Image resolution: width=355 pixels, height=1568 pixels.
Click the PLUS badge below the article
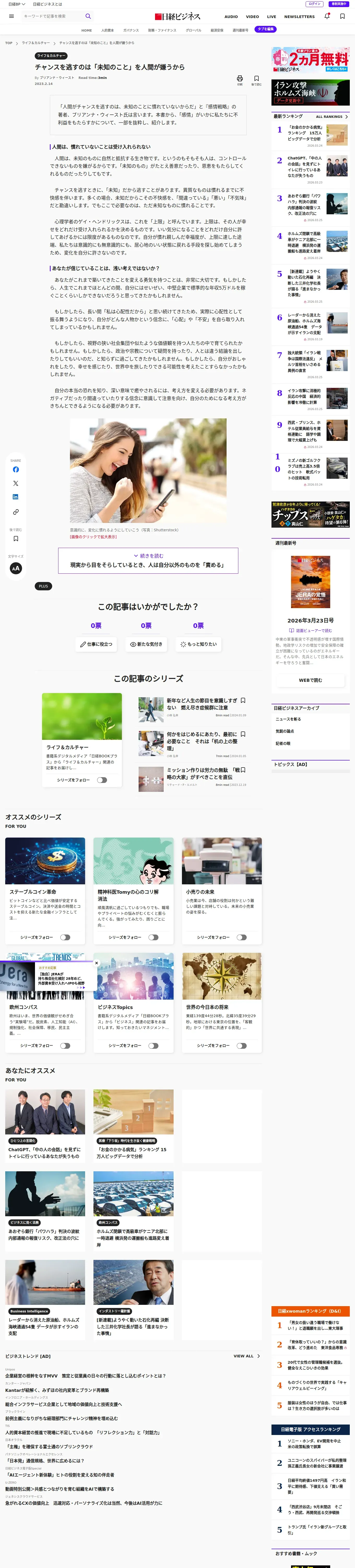43,586
